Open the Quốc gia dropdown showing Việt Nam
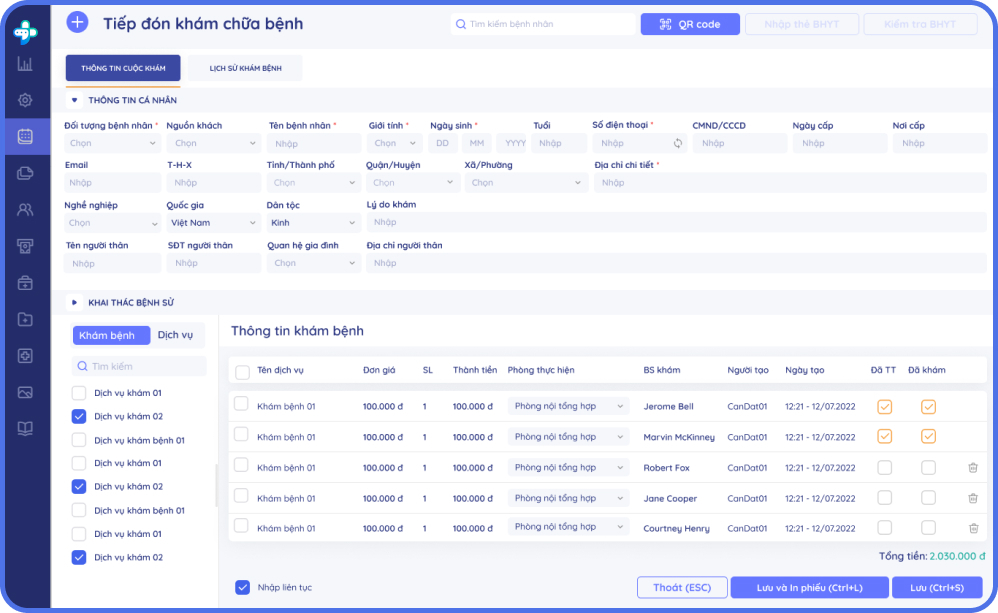 tap(213, 223)
